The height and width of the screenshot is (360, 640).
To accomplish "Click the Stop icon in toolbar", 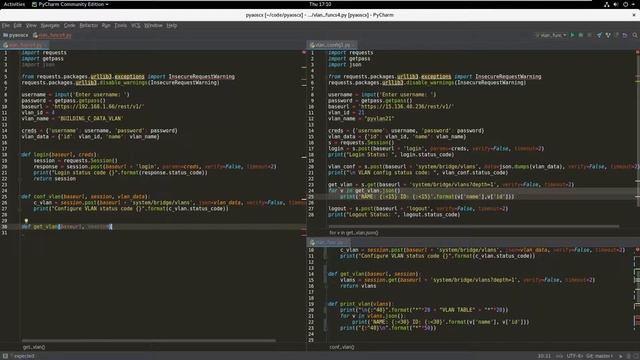I will point(589,36).
